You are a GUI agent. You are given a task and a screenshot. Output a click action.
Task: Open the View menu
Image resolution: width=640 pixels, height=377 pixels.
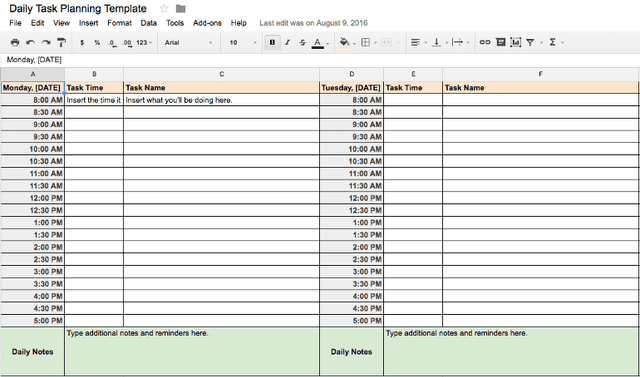(62, 23)
